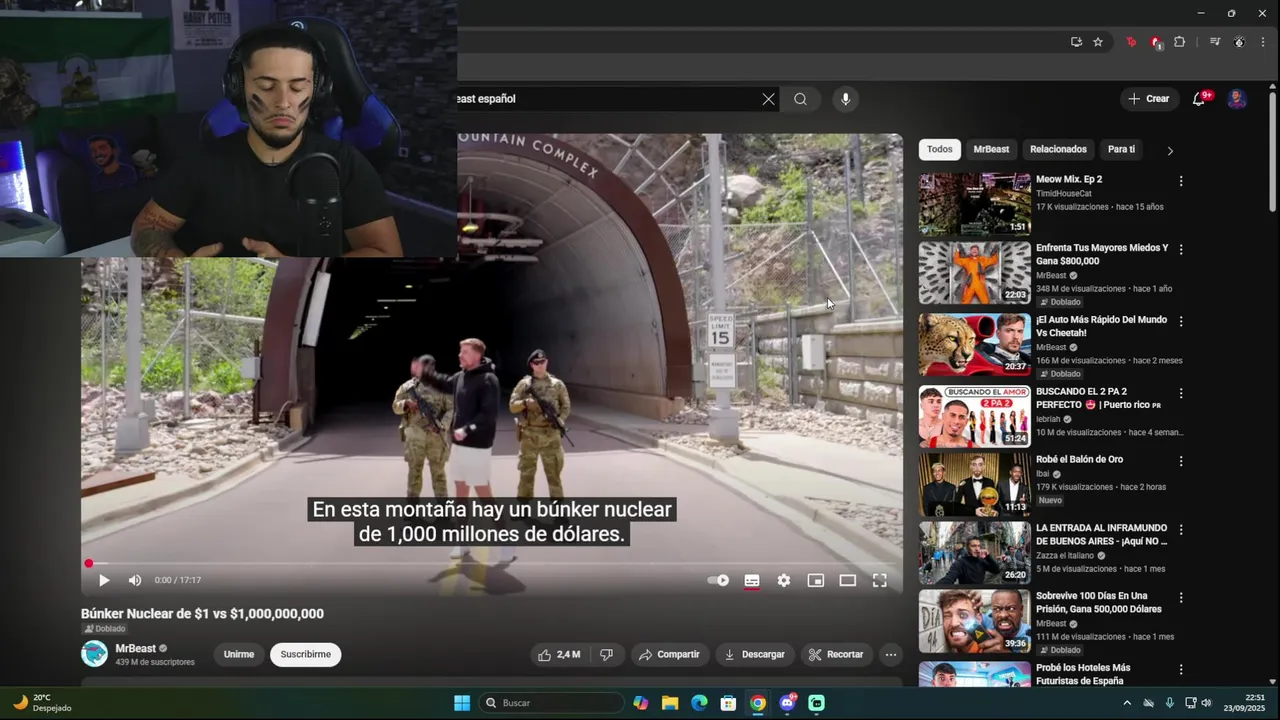Open Discord from the taskbar

coord(788,703)
